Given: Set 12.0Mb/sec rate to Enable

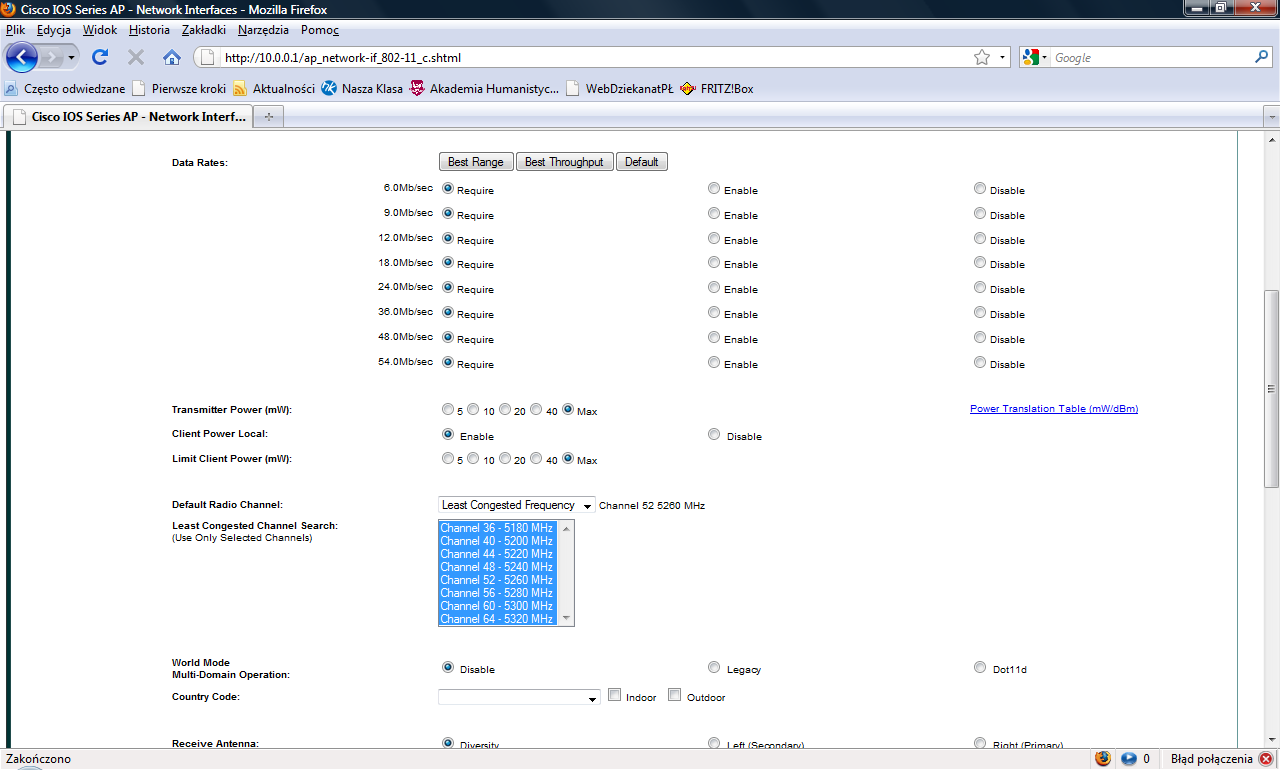Looking at the screenshot, I should 714,238.
